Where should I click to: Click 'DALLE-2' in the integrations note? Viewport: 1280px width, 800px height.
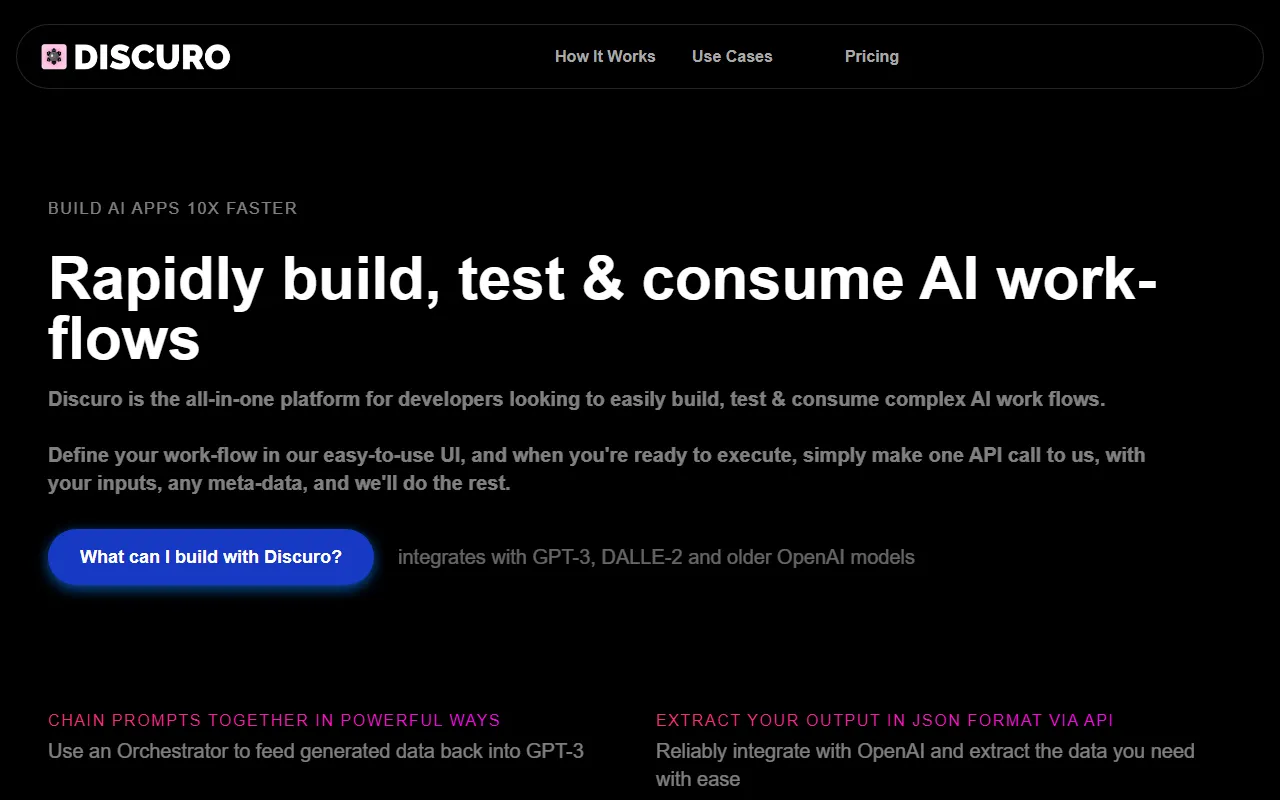642,557
